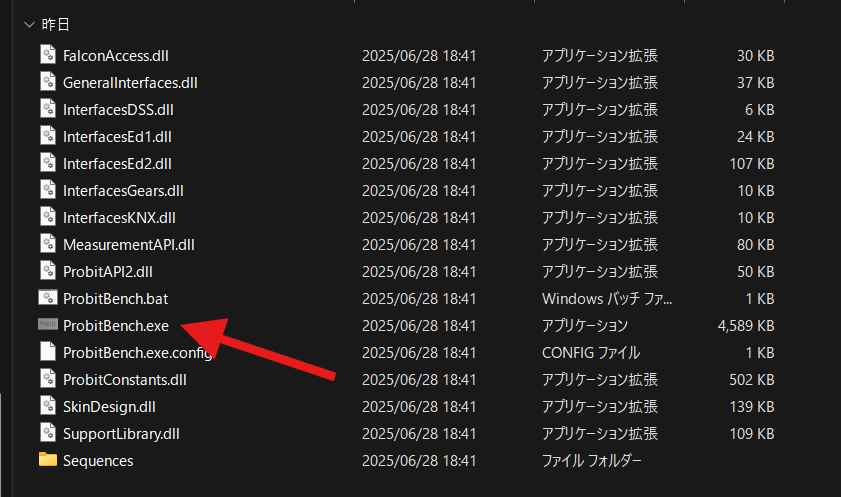Click the GeneralInterfaces.dll file name
Image resolution: width=841 pixels, height=497 pixels.
pos(130,83)
